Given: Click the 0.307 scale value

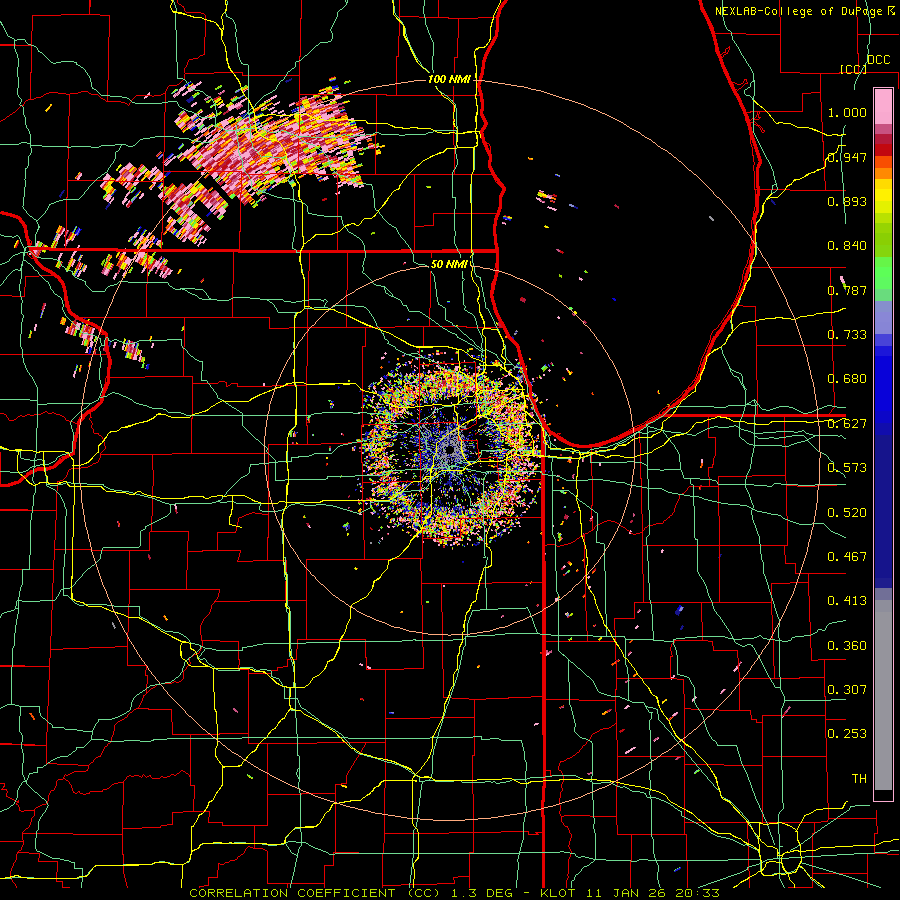Looking at the screenshot, I should point(847,690).
